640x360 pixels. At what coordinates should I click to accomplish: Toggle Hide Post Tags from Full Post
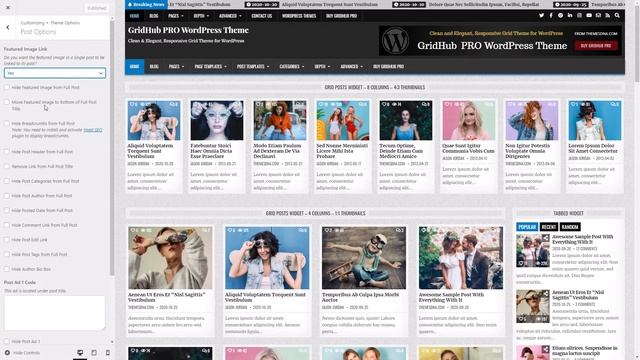tap(7, 255)
